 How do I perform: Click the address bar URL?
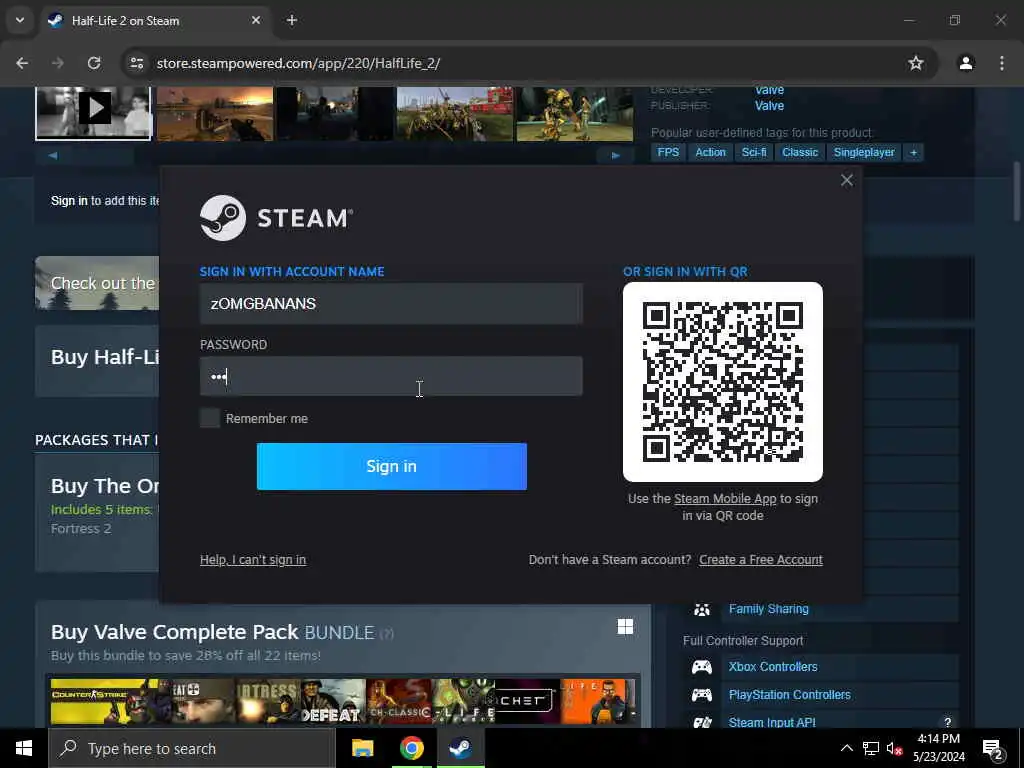click(298, 63)
